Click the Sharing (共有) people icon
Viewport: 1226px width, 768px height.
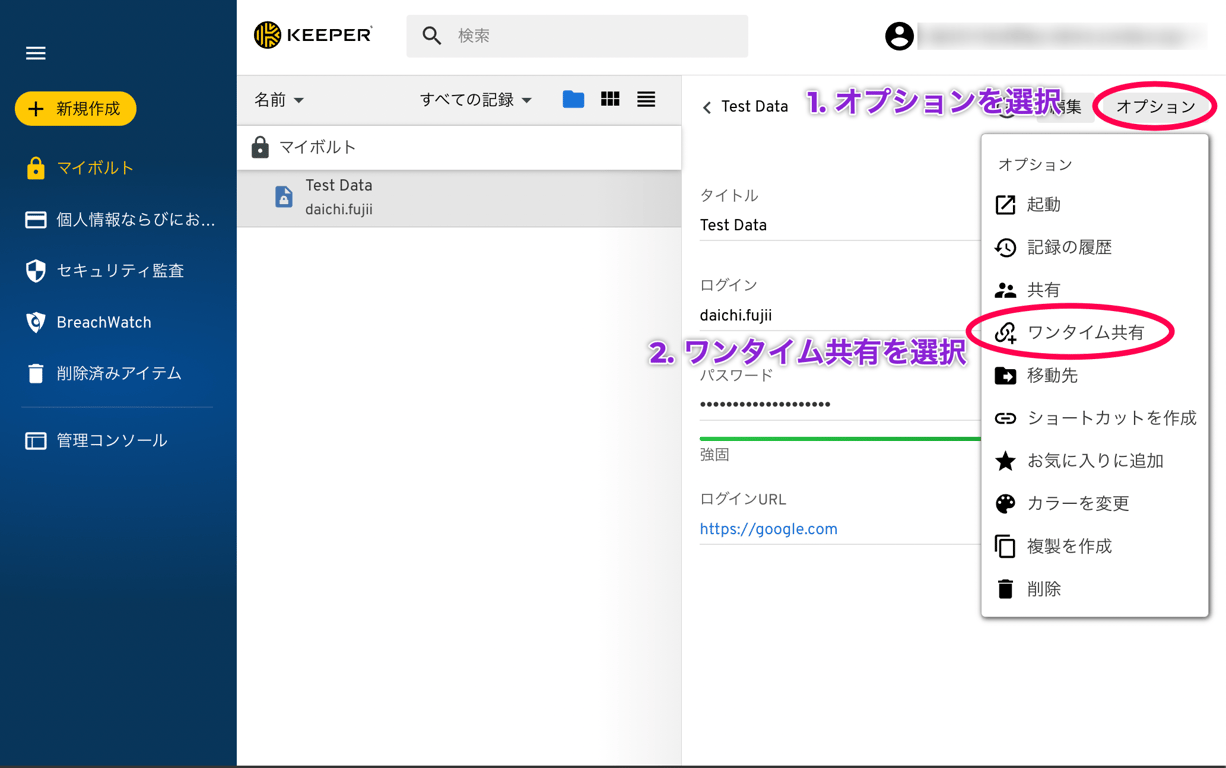tap(1003, 289)
